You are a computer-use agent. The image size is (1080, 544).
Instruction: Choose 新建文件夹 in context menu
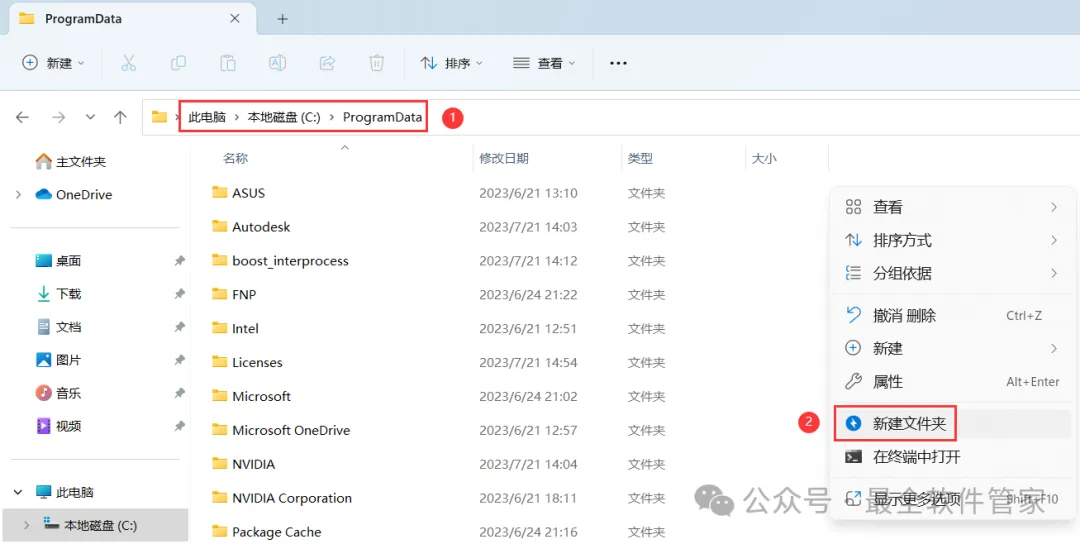click(953, 423)
